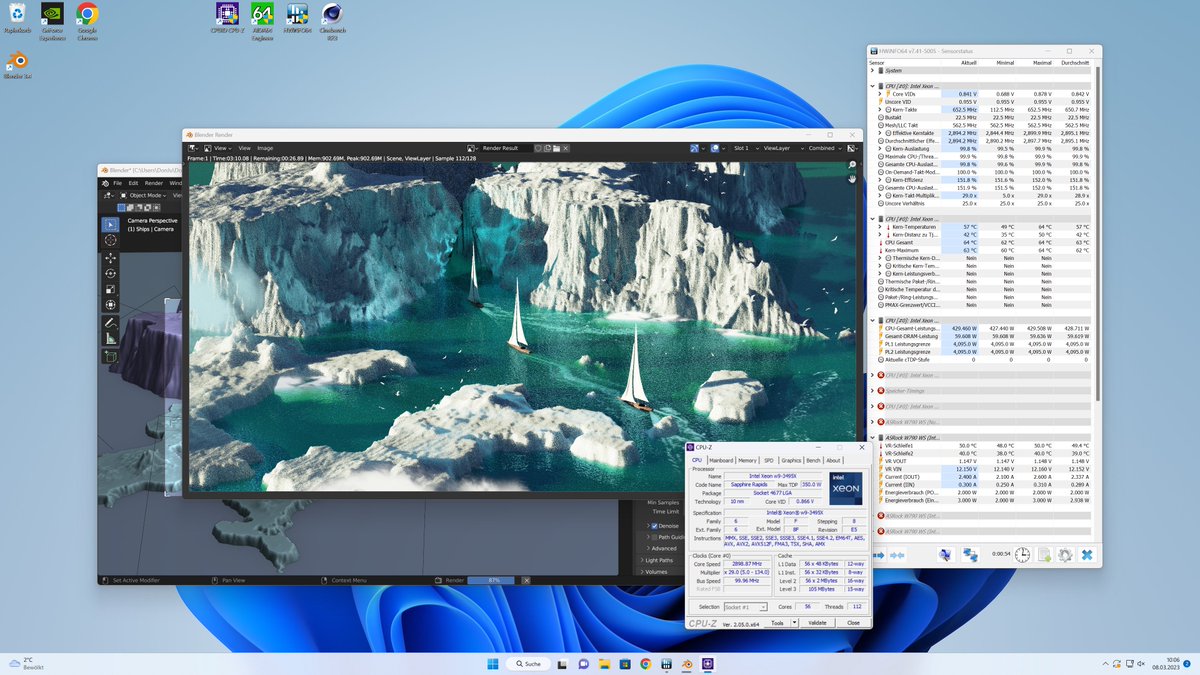This screenshot has width=1200, height=675.
Task: Click the Tools button in CPU-Z
Action: click(777, 622)
